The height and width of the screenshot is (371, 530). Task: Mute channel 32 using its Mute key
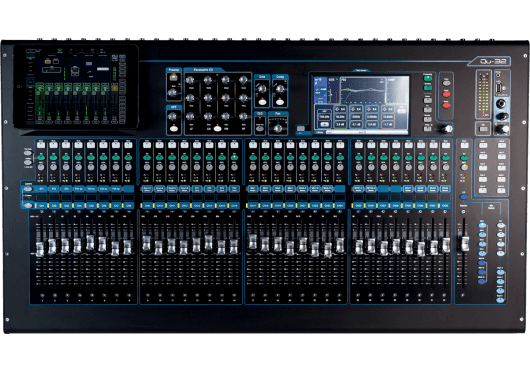coord(446,145)
